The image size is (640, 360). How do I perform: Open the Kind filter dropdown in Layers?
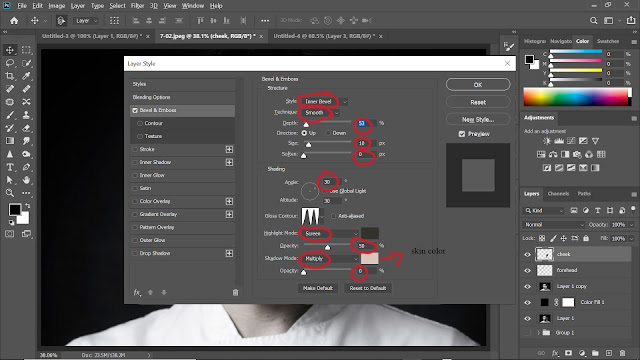coord(544,211)
